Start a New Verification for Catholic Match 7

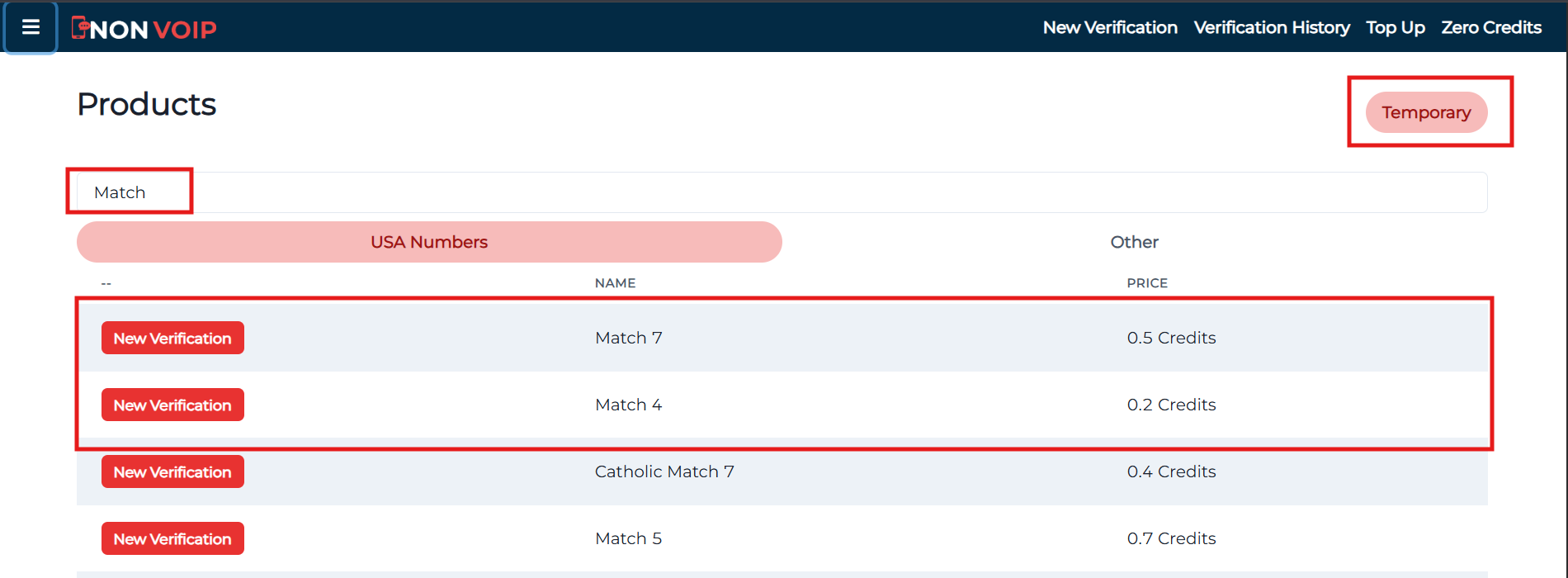coord(172,471)
